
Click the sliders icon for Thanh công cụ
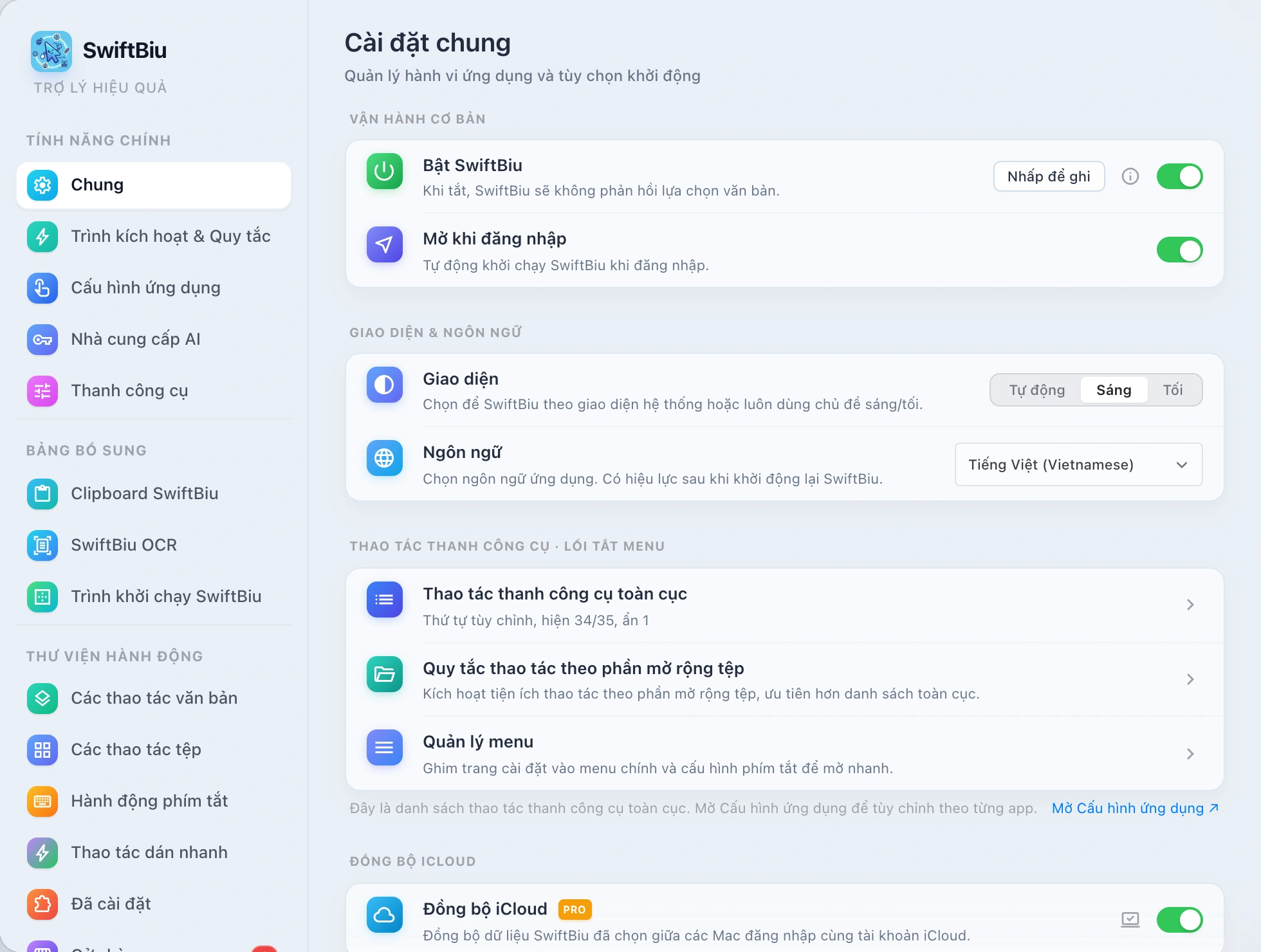(x=42, y=391)
